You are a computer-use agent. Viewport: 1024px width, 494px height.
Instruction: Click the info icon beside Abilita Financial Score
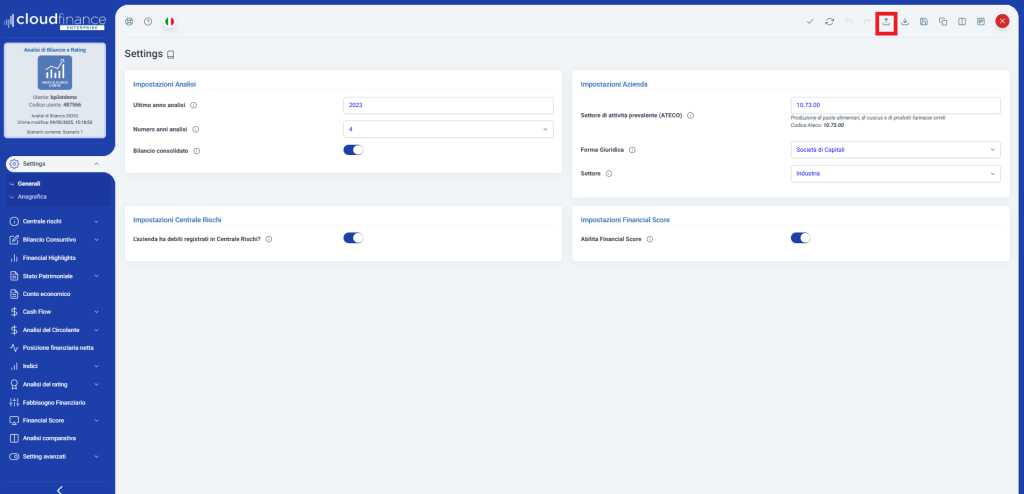click(650, 239)
